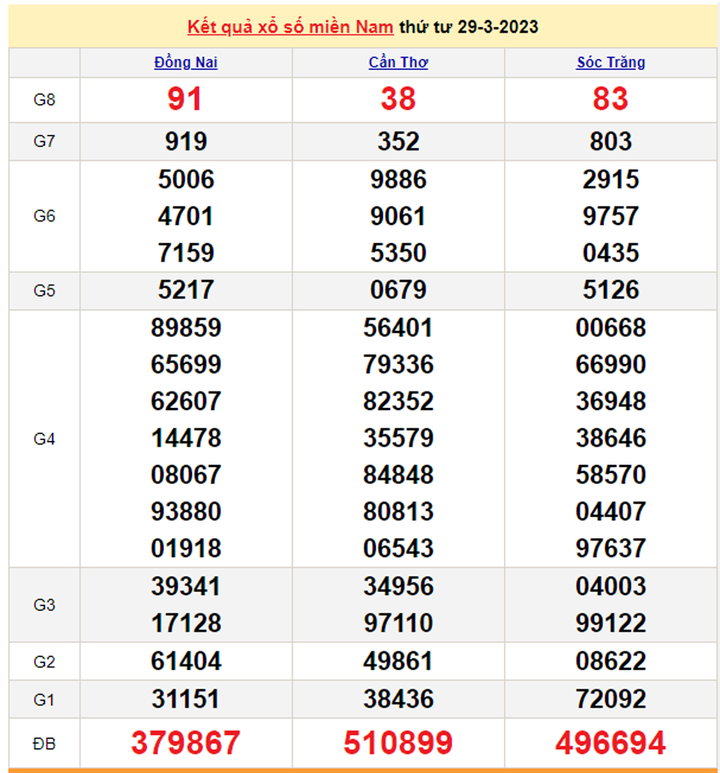Image resolution: width=720 pixels, height=773 pixels.
Task: Click the G5 number 0679
Action: point(398,290)
